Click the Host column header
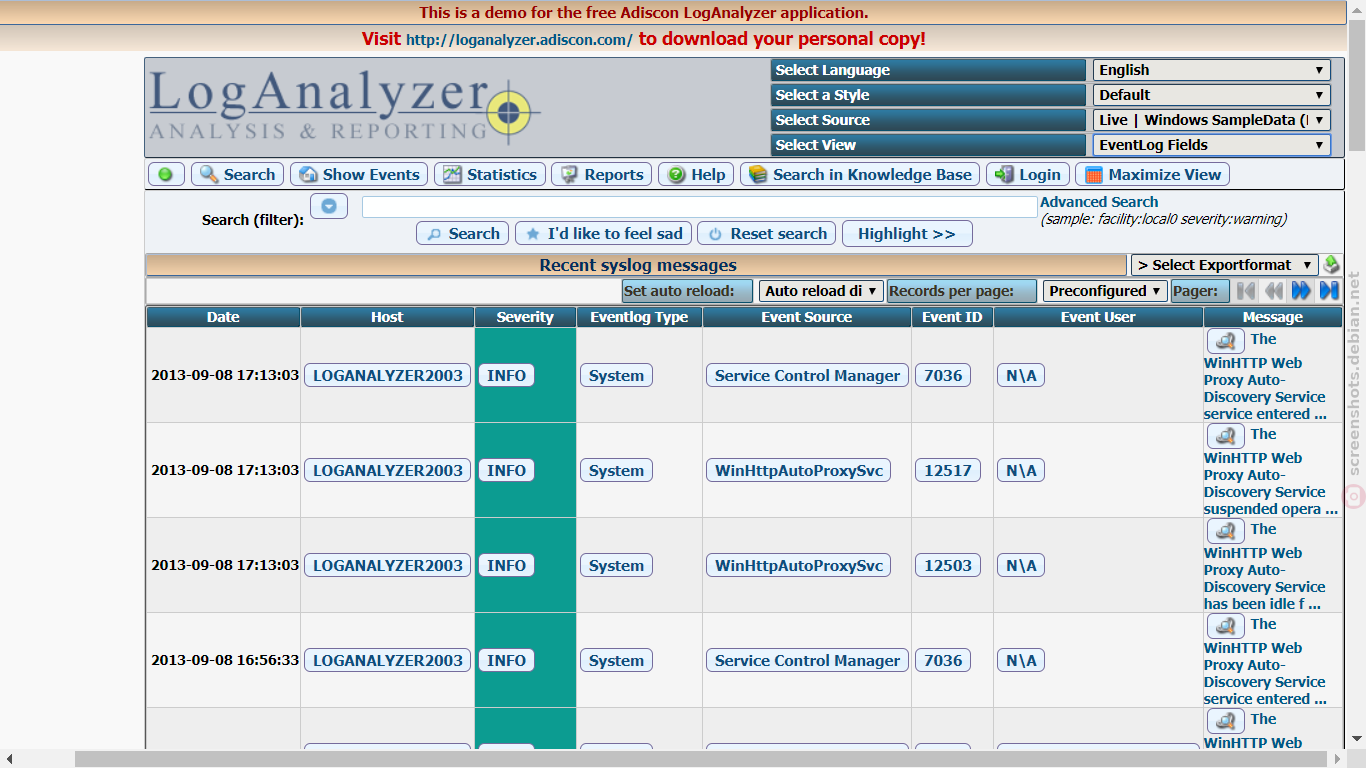 click(x=387, y=317)
